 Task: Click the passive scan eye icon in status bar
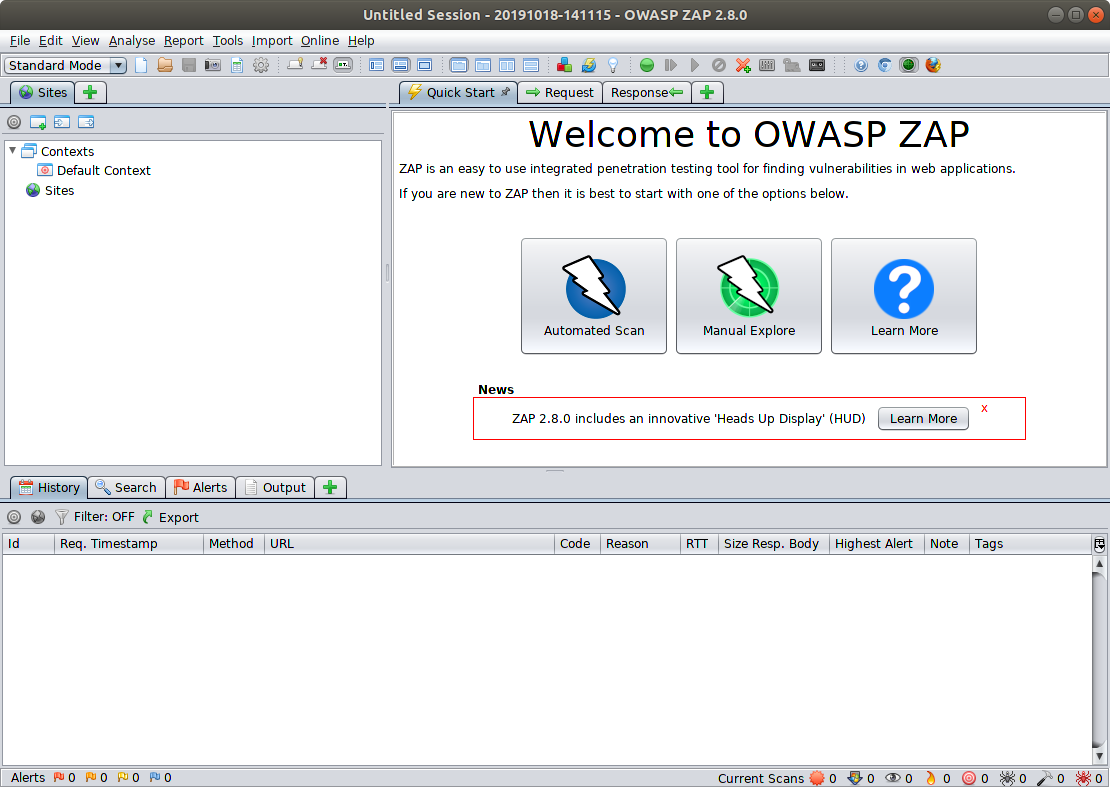(893, 778)
